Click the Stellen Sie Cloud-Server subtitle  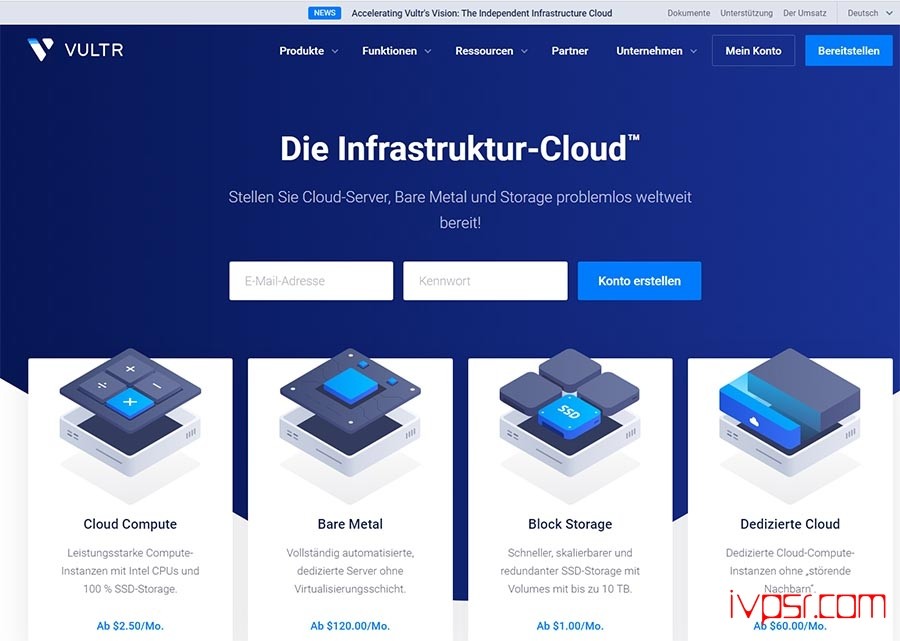pos(460,209)
